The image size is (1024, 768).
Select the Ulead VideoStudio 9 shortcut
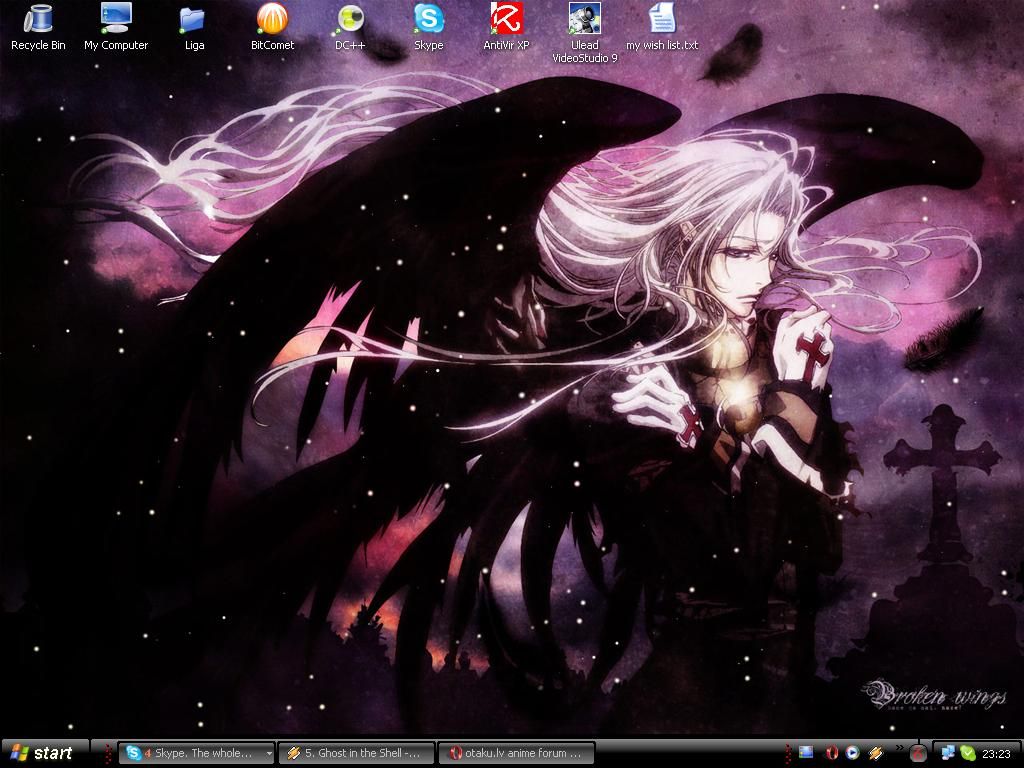tap(584, 33)
